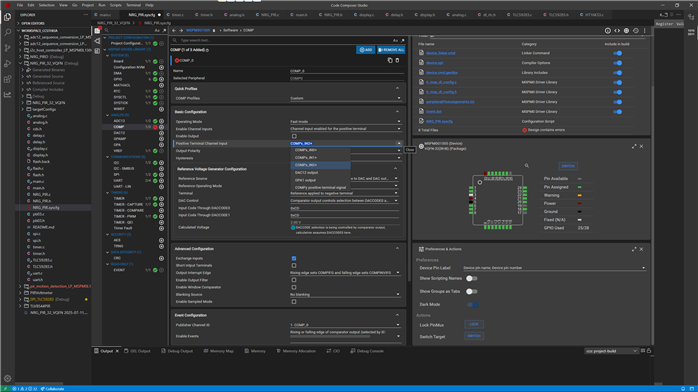The width and height of the screenshot is (698, 392).
Task: Check Enable Window Comparator checkbox
Action: (x=294, y=287)
